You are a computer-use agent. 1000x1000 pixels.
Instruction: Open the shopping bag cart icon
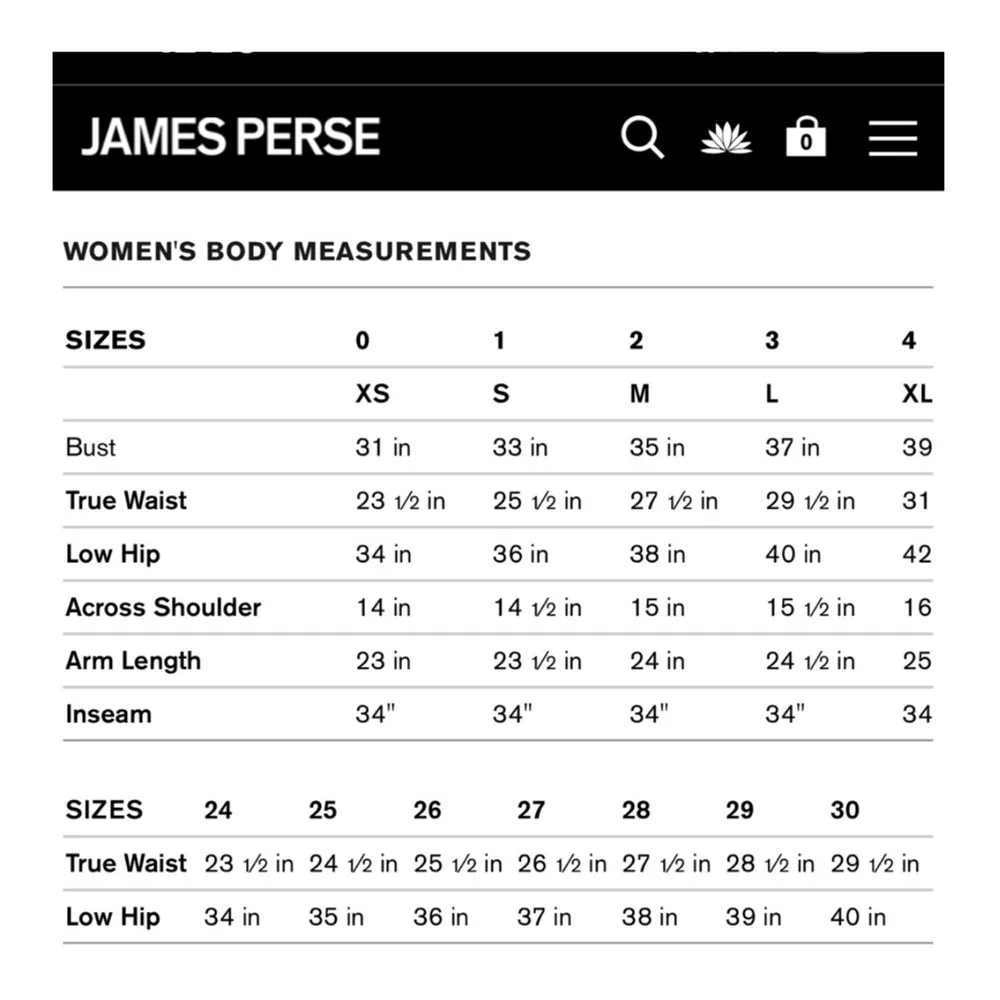[x=806, y=137]
